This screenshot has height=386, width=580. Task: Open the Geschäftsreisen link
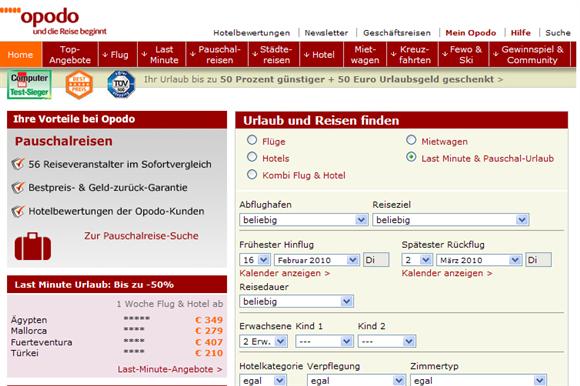[397, 33]
